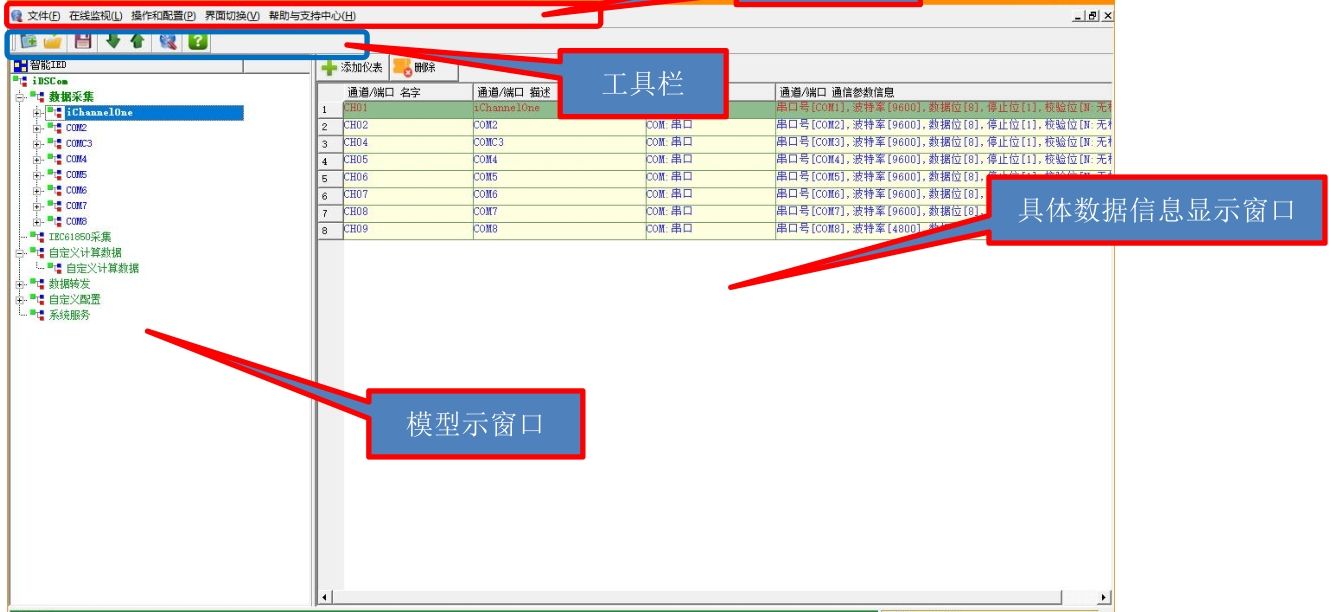
Task: Expand the 数据转发 tree node
Action: 20,284
